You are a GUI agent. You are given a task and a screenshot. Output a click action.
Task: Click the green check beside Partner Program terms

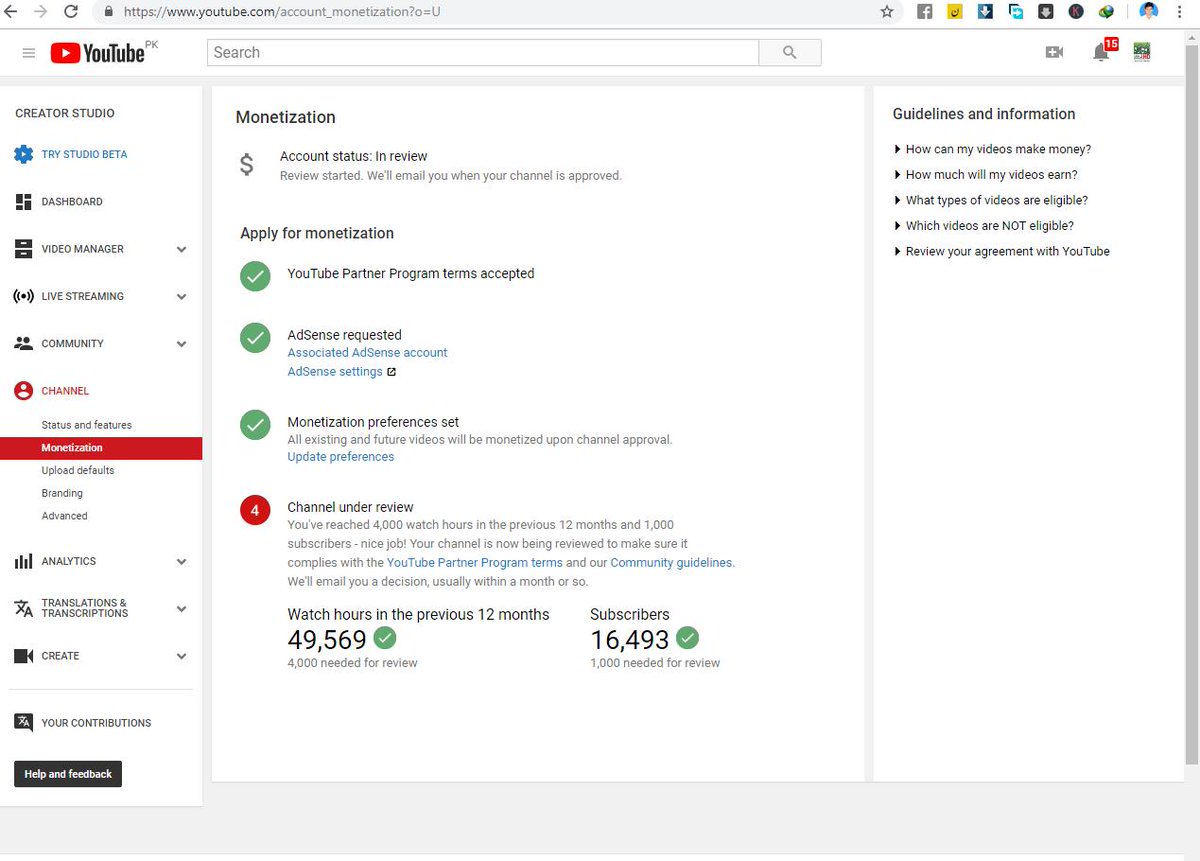255,276
